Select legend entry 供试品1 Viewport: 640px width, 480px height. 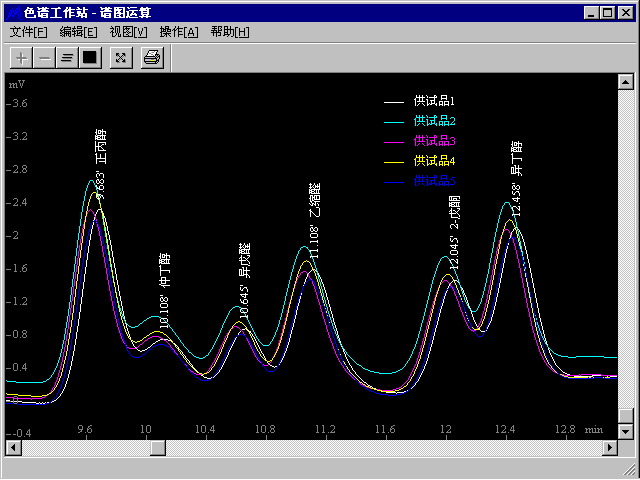click(x=434, y=101)
